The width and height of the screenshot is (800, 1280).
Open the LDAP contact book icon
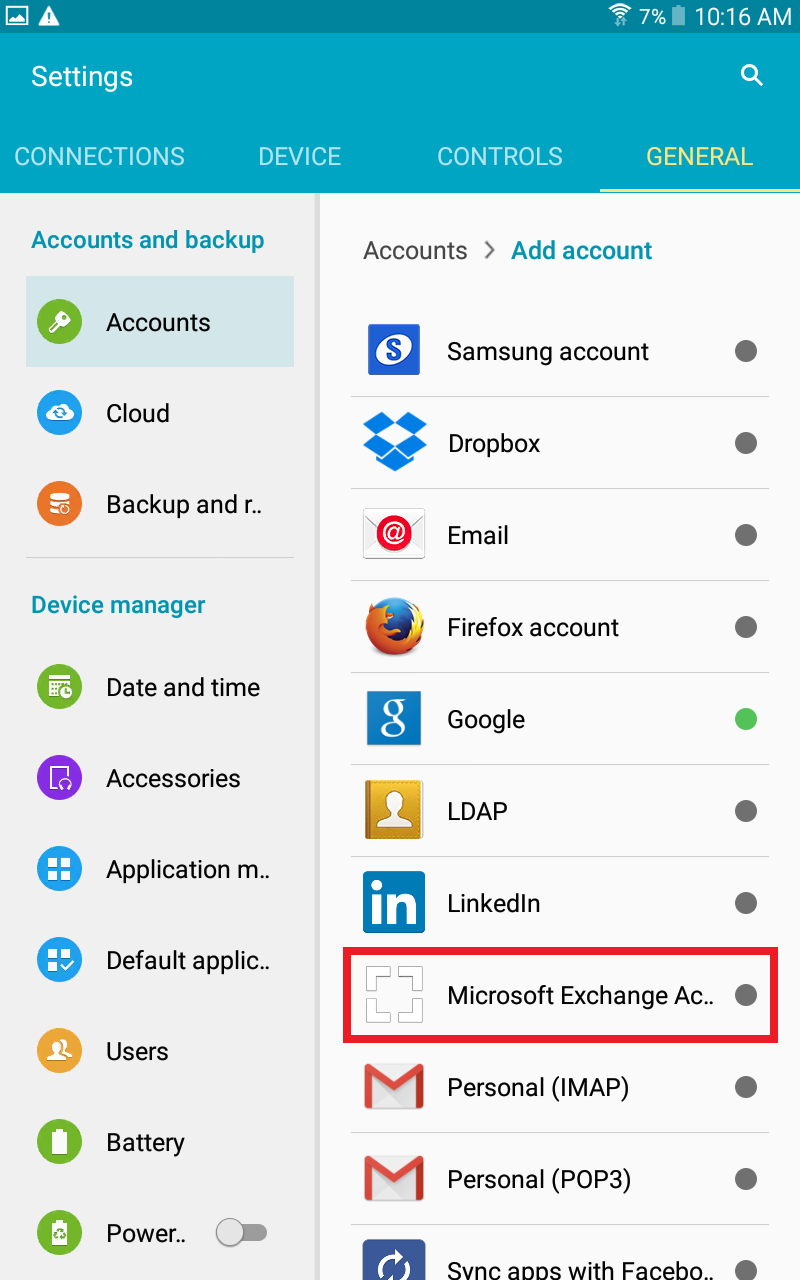(394, 810)
